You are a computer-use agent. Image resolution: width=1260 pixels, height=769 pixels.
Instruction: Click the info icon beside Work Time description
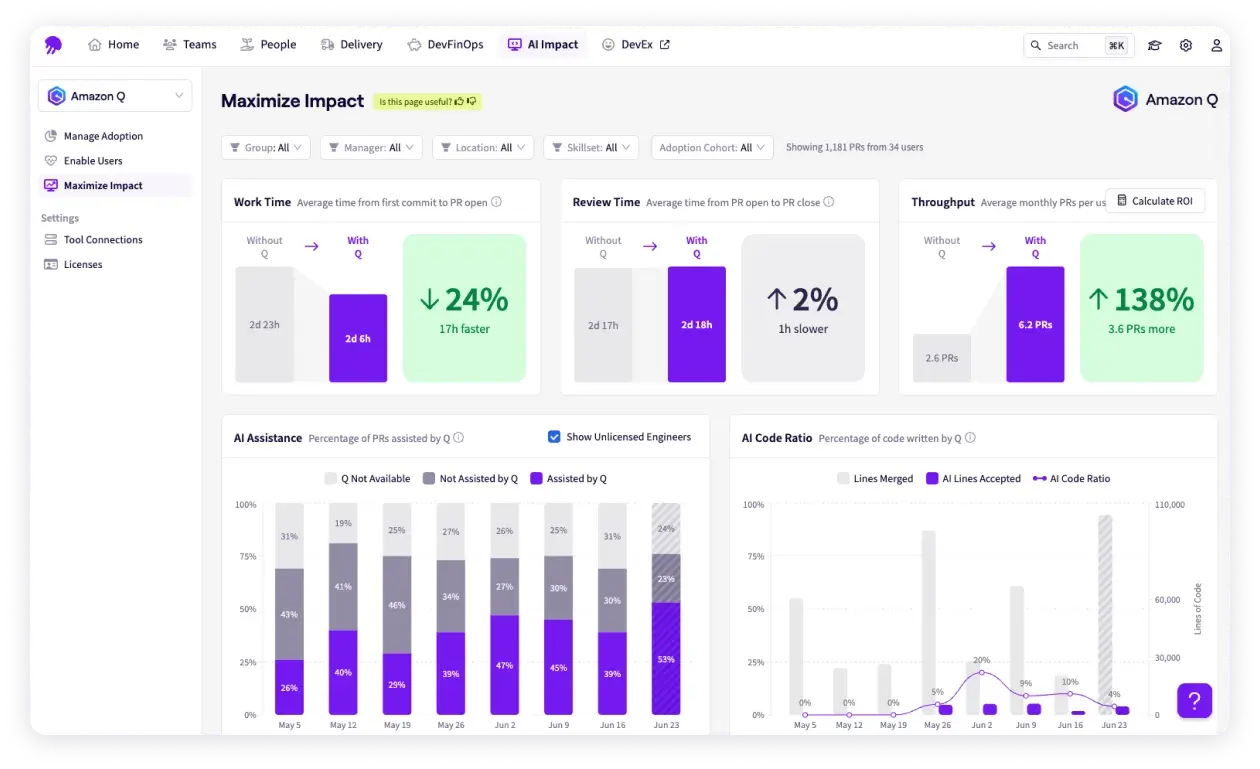(x=496, y=202)
